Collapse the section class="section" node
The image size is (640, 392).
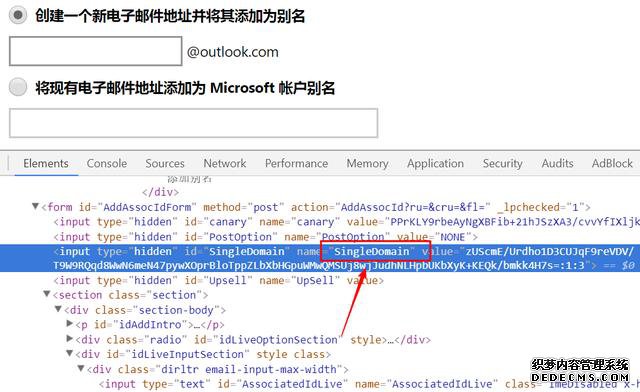(47, 294)
